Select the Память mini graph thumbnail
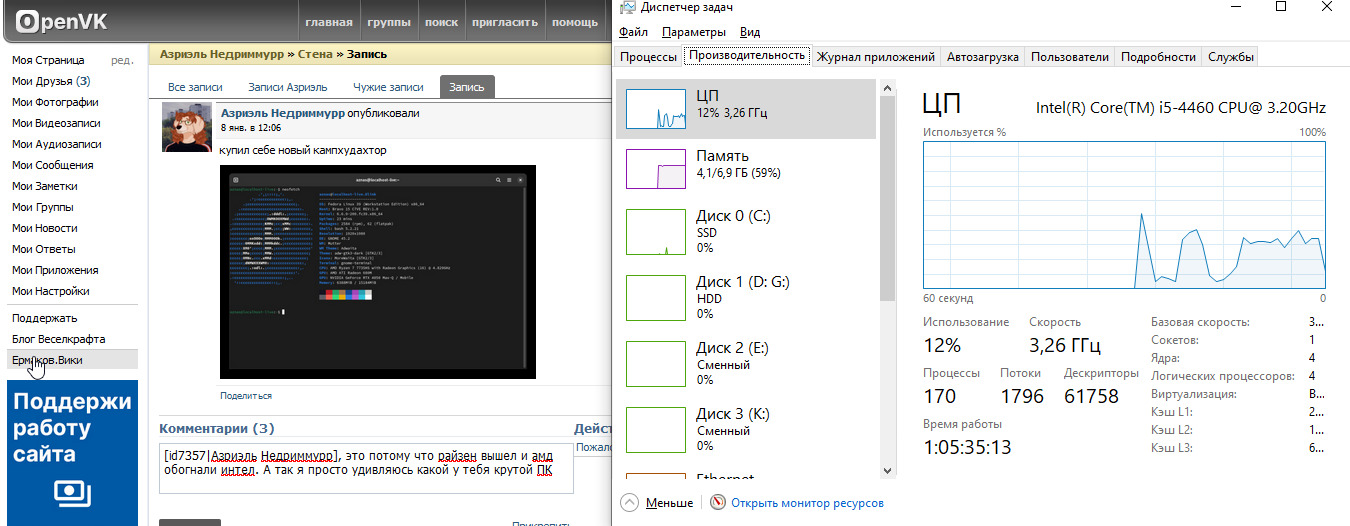The height and width of the screenshot is (526, 1350). (655, 168)
